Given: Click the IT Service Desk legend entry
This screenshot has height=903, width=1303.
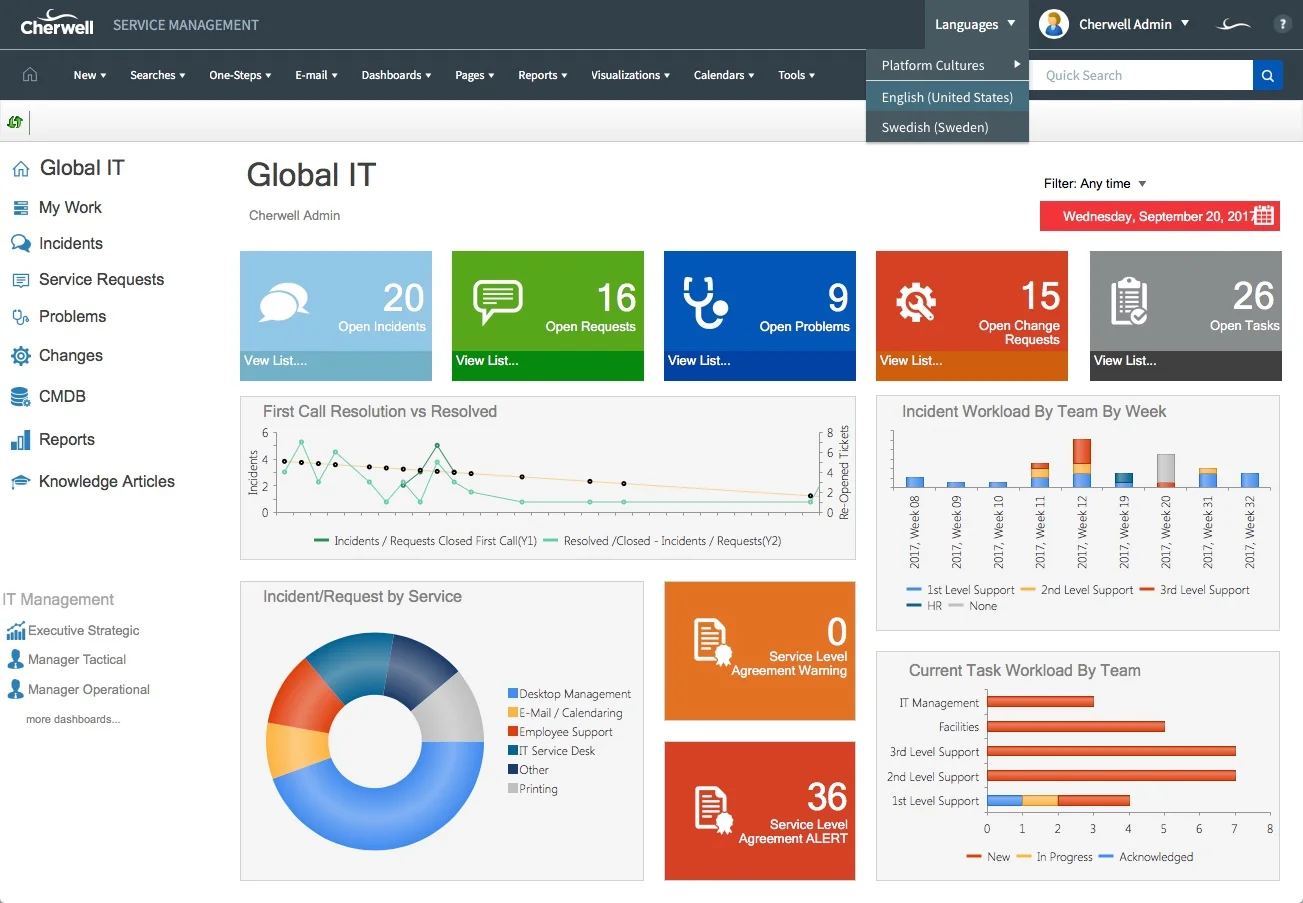Looking at the screenshot, I should [x=552, y=750].
